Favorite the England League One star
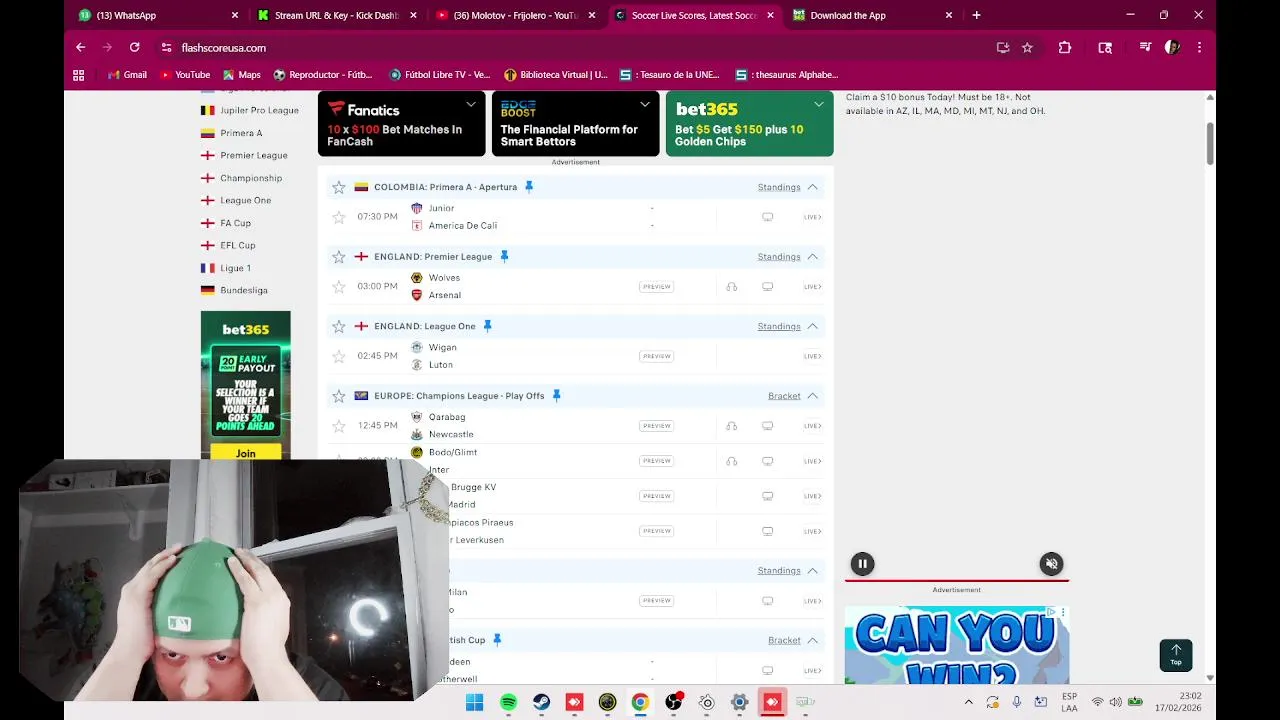The image size is (1280, 720). tap(339, 327)
